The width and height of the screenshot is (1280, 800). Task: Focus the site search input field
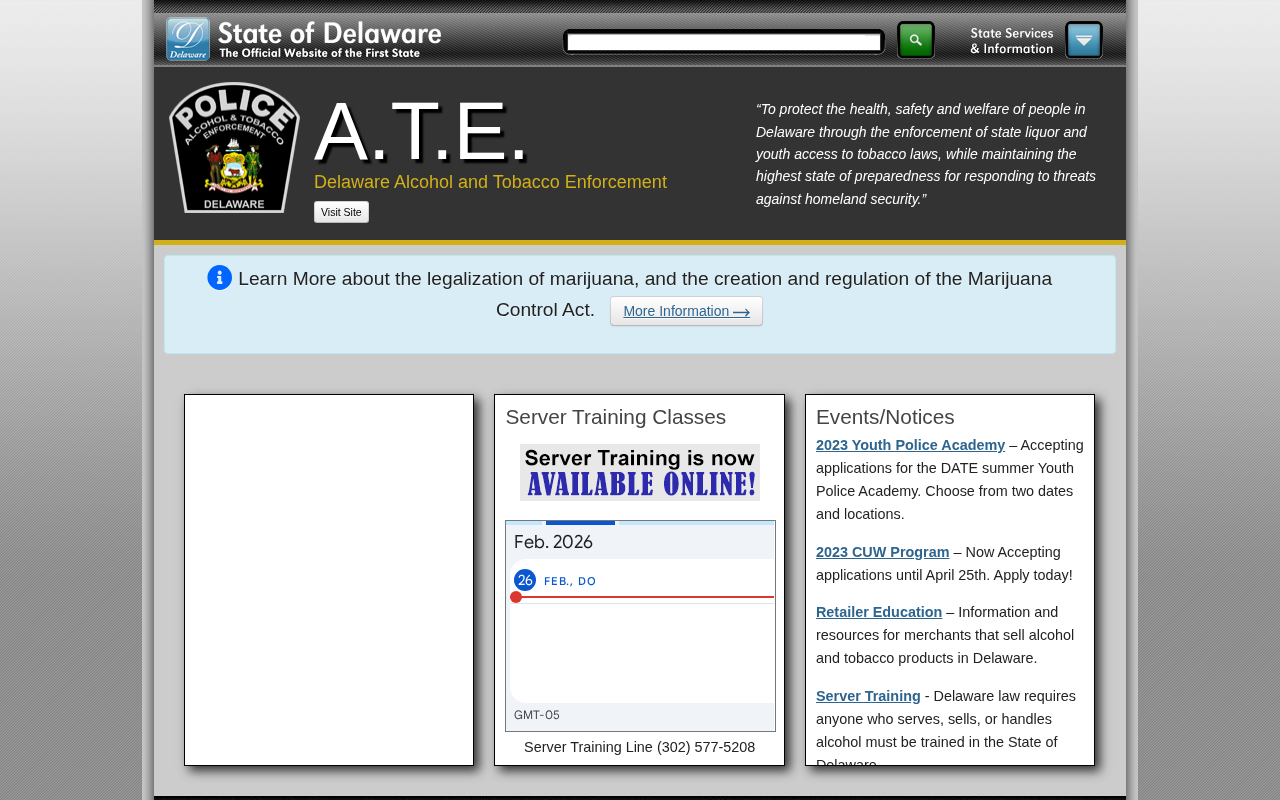tap(724, 42)
